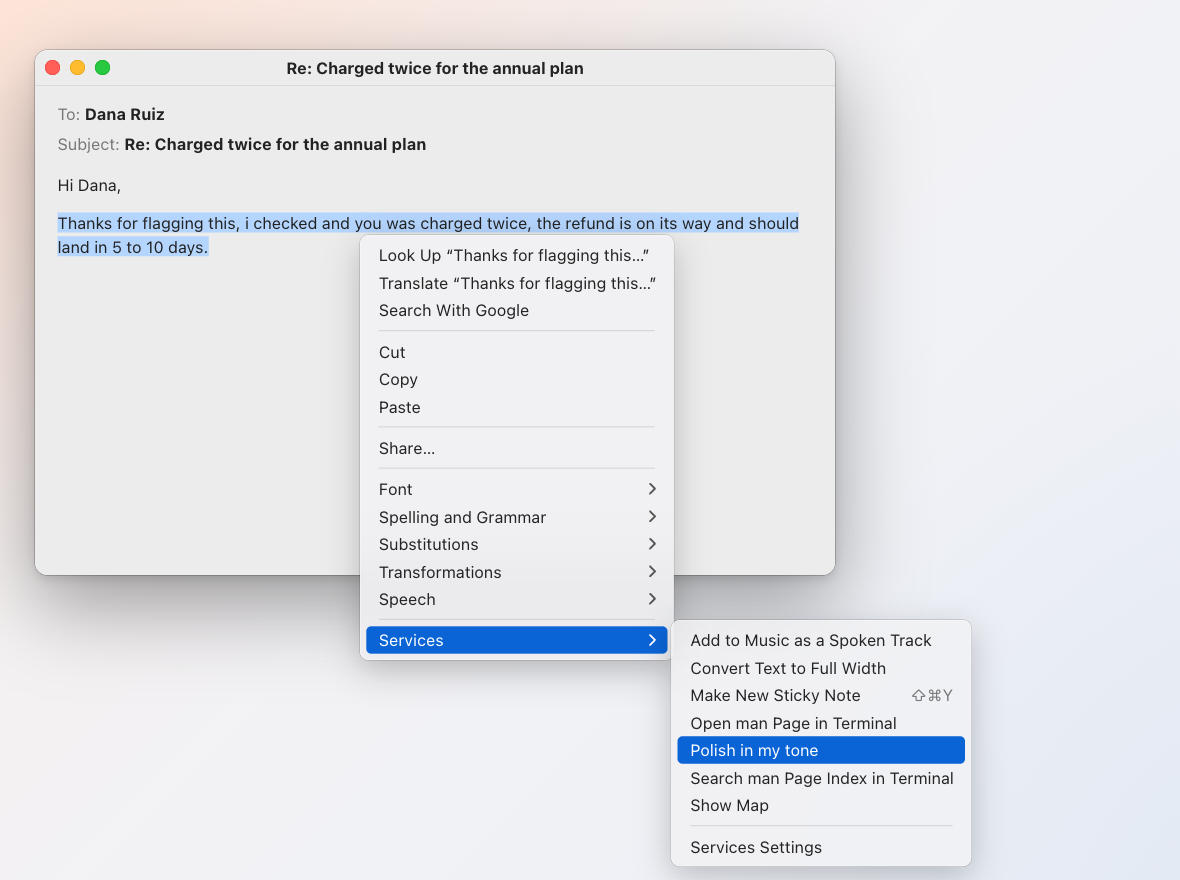The width and height of the screenshot is (1180, 880).
Task: Choose Convert Text to Full Width
Action: coord(821,668)
